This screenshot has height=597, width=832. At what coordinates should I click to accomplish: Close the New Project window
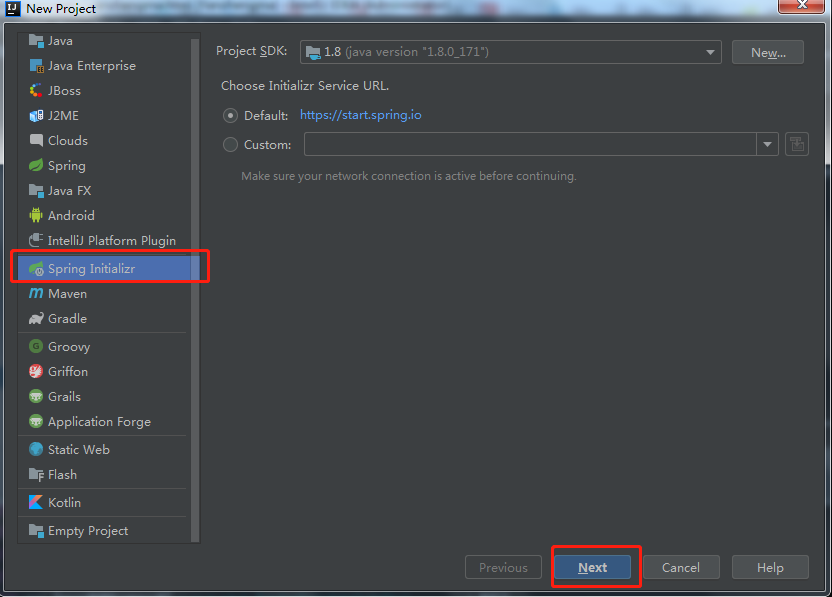802,5
